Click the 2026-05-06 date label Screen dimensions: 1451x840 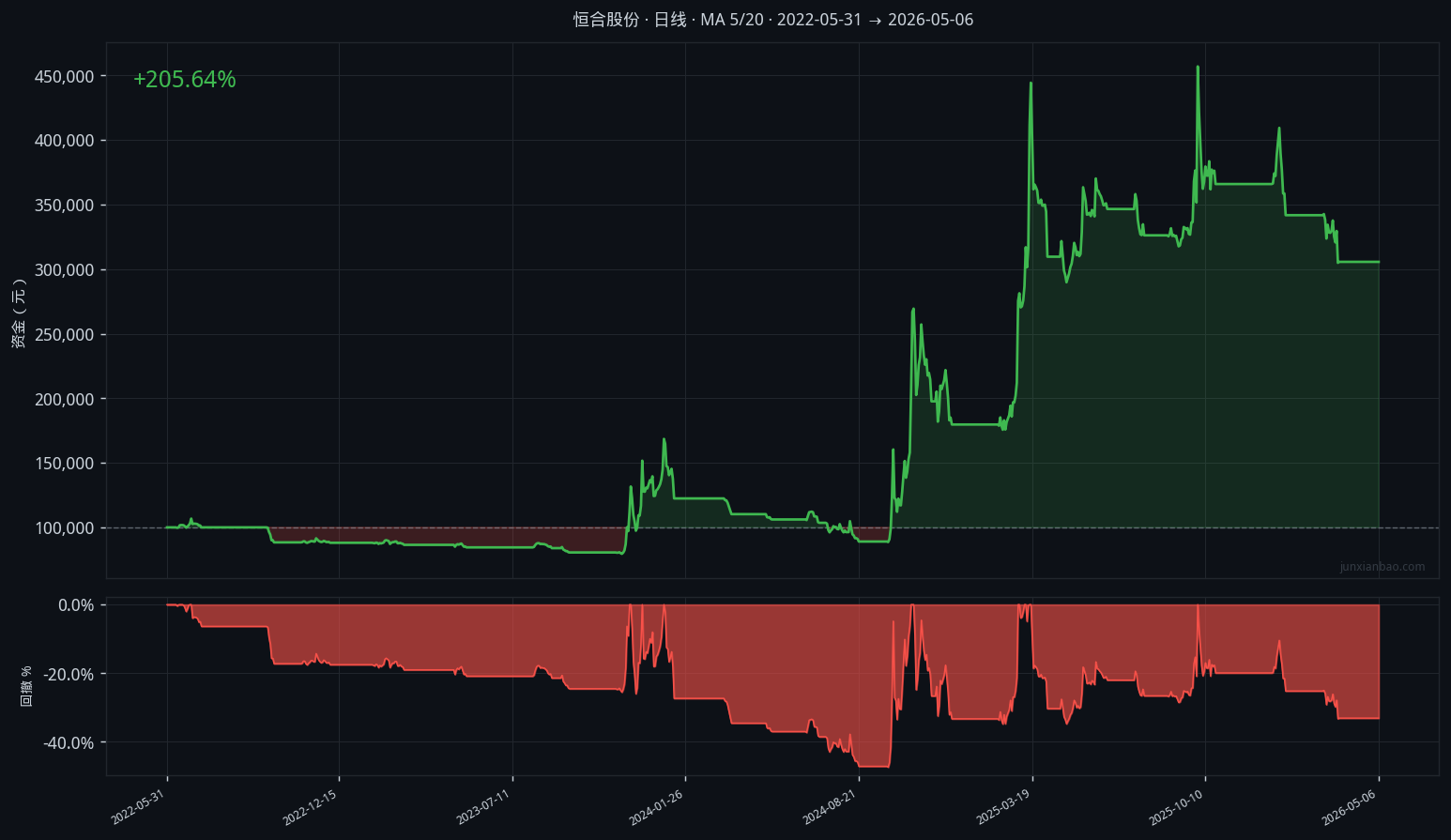click(1350, 807)
